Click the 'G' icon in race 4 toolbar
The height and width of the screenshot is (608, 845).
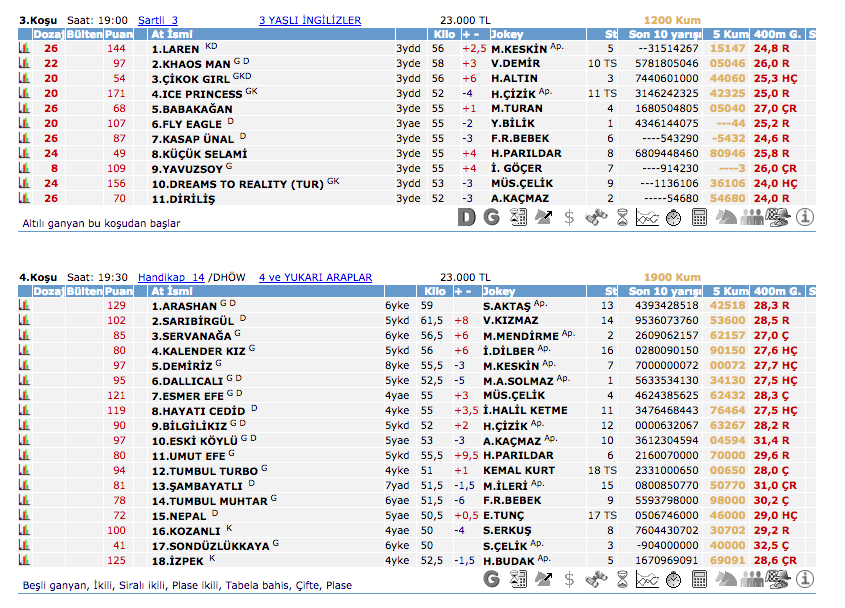491,579
